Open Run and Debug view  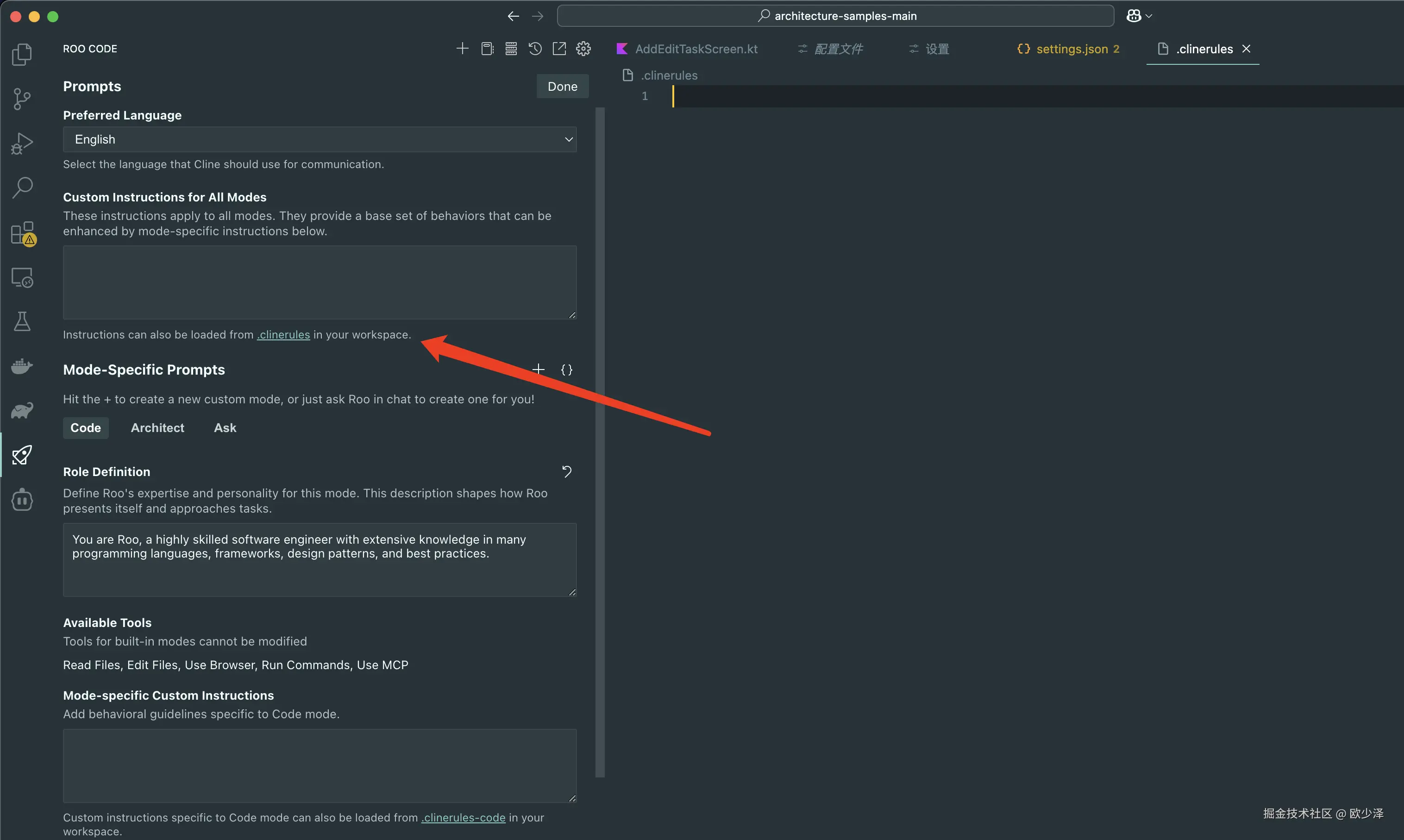(22, 143)
